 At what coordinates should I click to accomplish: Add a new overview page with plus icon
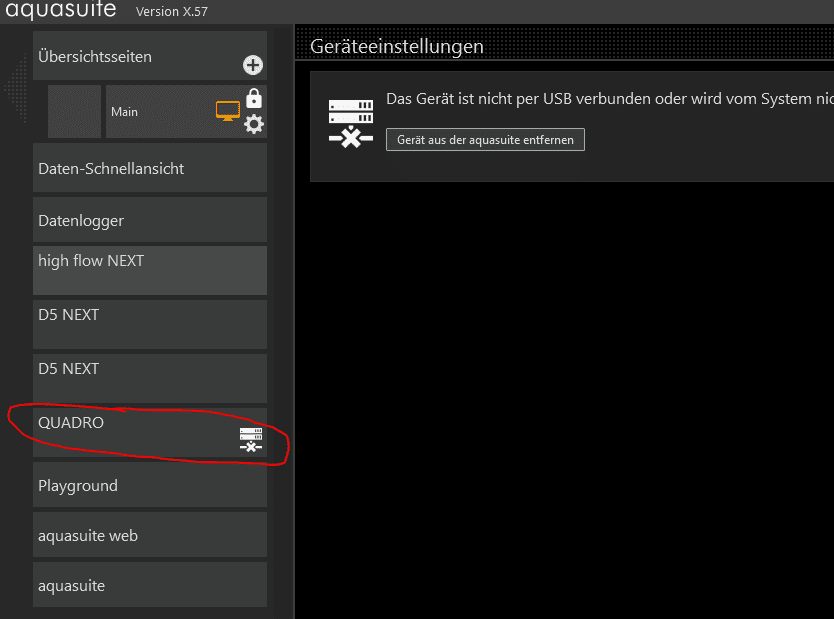pyautogui.click(x=253, y=65)
